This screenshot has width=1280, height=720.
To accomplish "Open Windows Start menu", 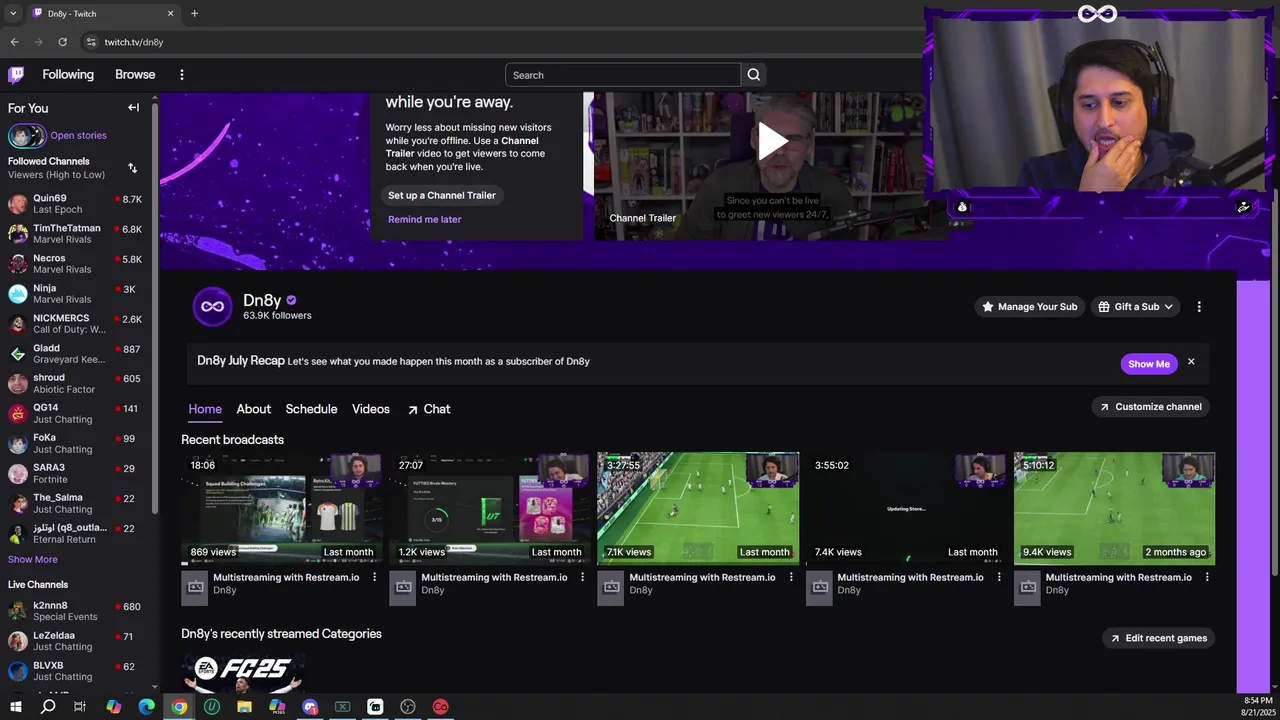I will tap(15, 707).
